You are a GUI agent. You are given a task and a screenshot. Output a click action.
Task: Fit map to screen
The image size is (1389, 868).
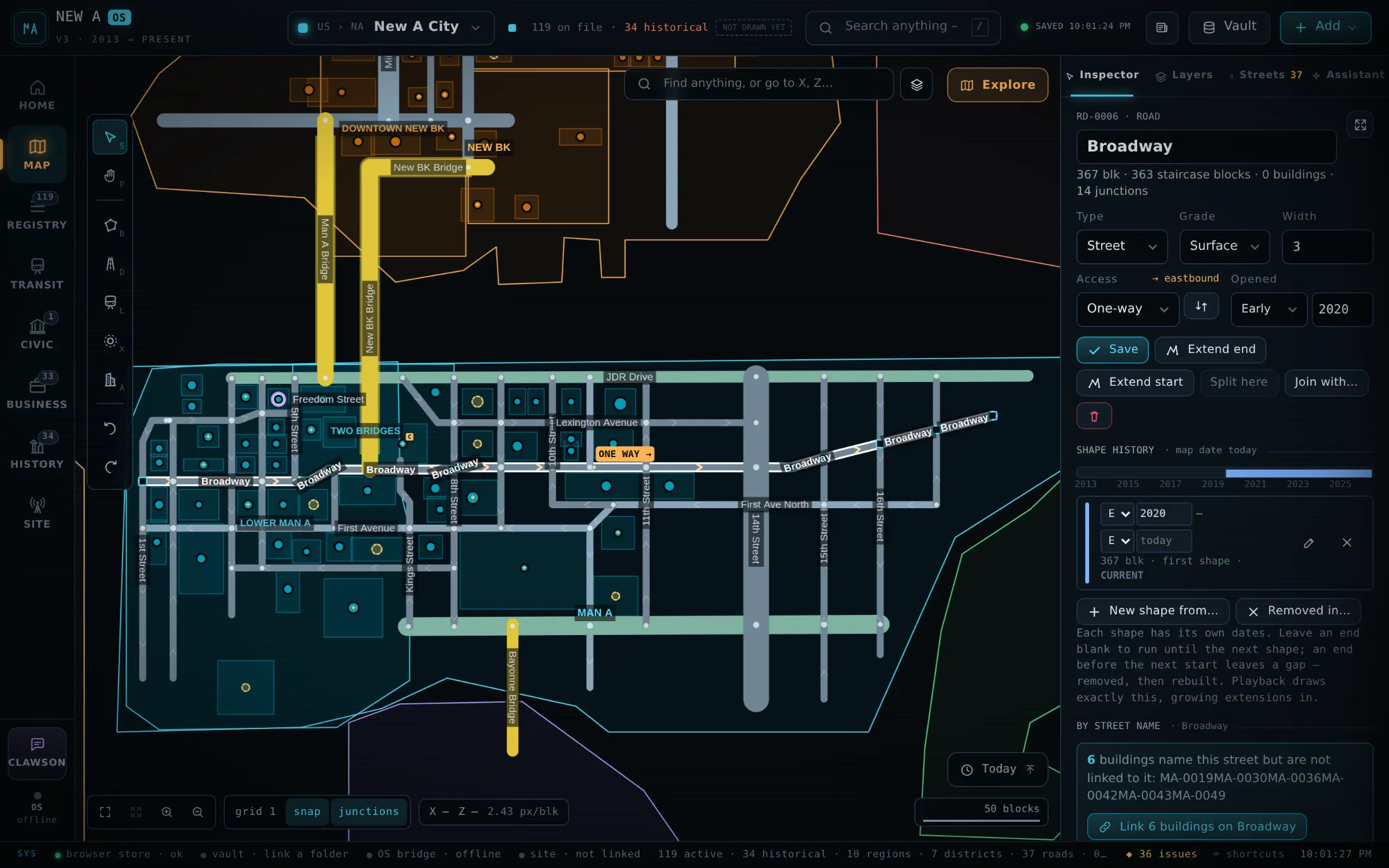click(105, 812)
